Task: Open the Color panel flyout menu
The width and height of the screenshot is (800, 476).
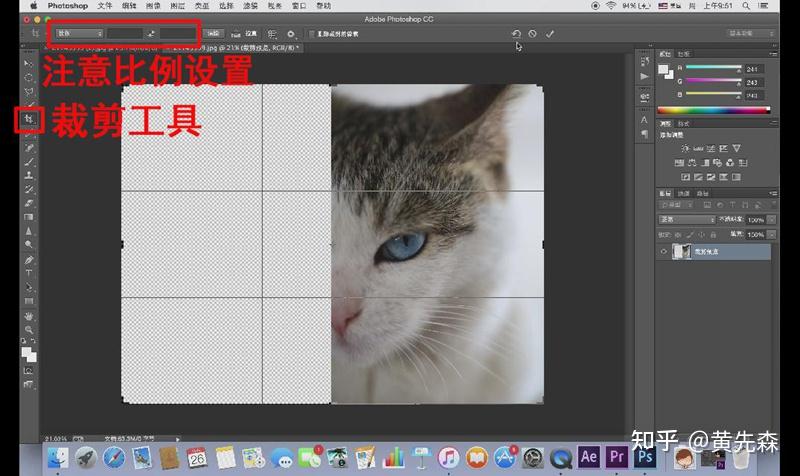Action: (x=773, y=54)
